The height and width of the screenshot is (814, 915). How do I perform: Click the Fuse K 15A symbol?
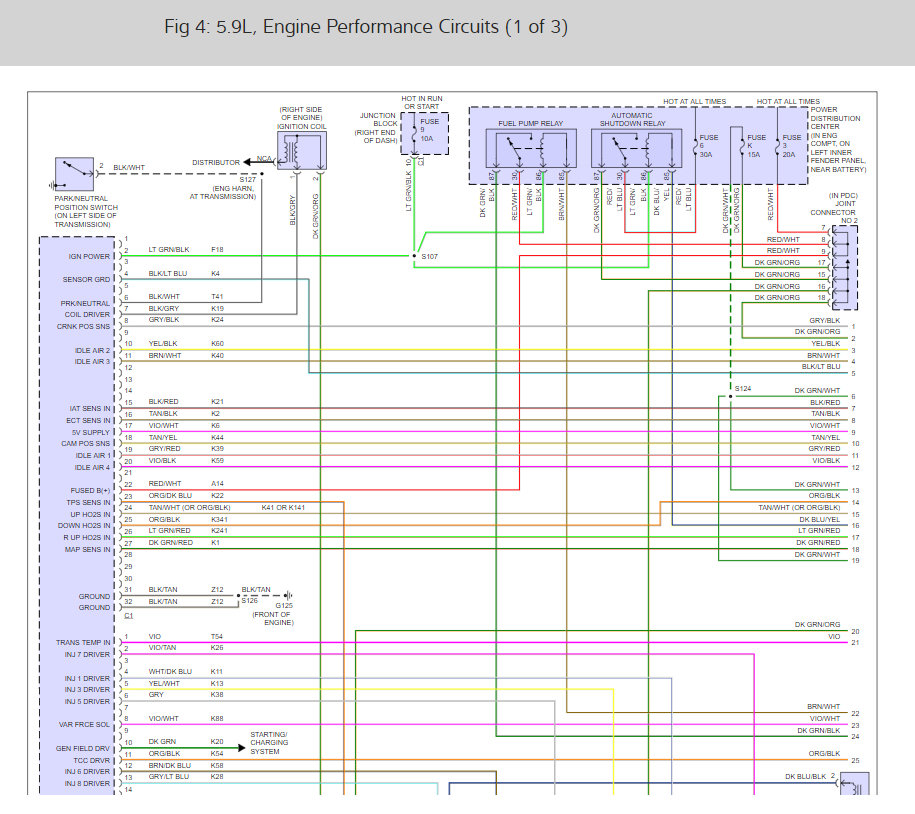coord(742,146)
